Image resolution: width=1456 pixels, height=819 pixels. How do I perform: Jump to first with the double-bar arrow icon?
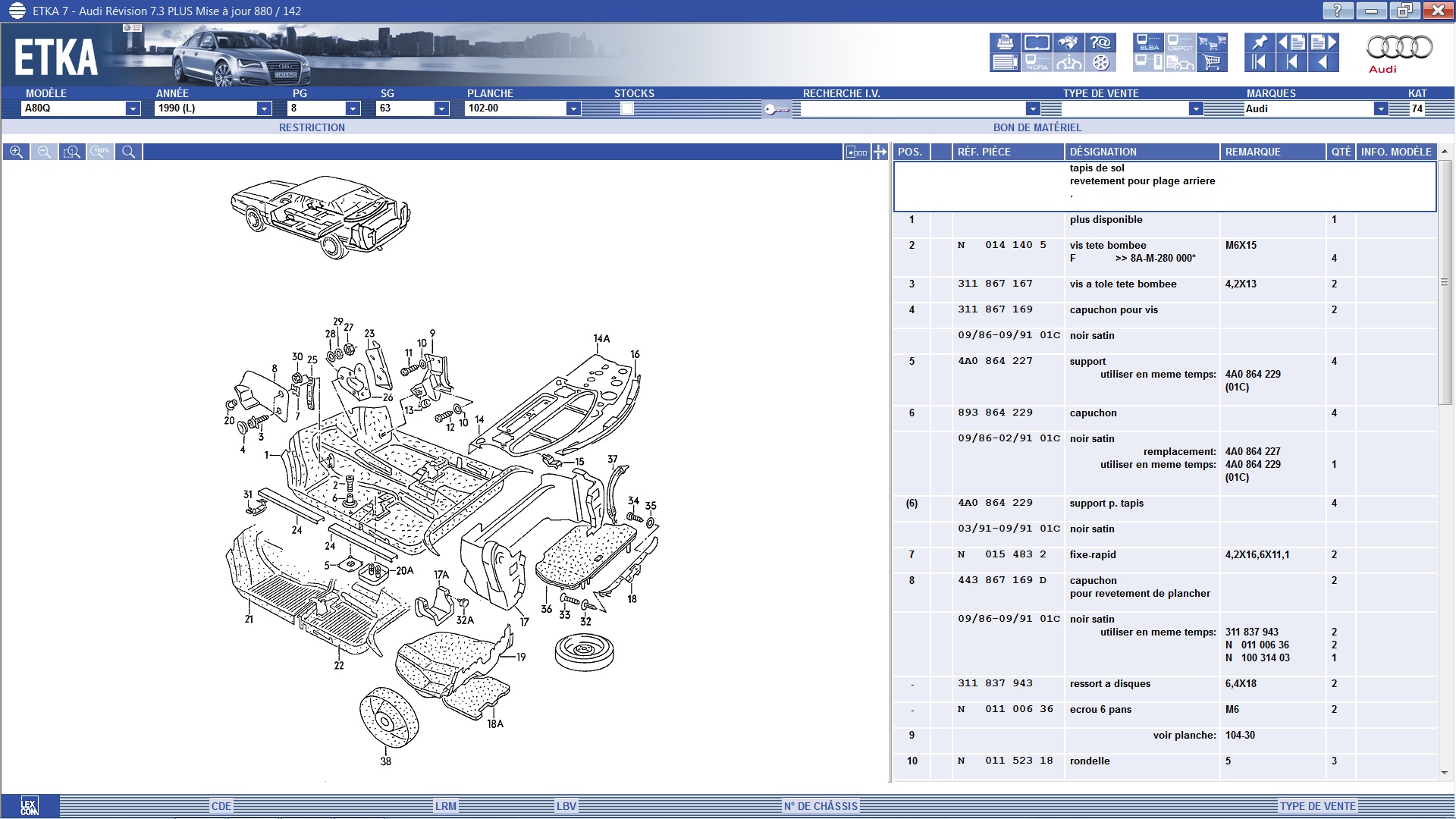pos(1260,62)
